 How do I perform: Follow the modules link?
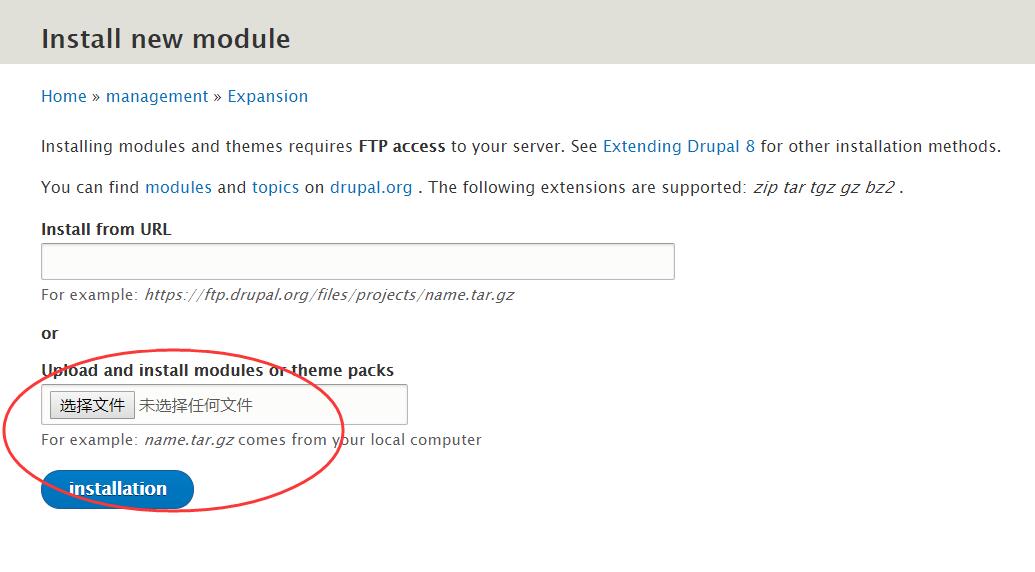(x=178, y=187)
